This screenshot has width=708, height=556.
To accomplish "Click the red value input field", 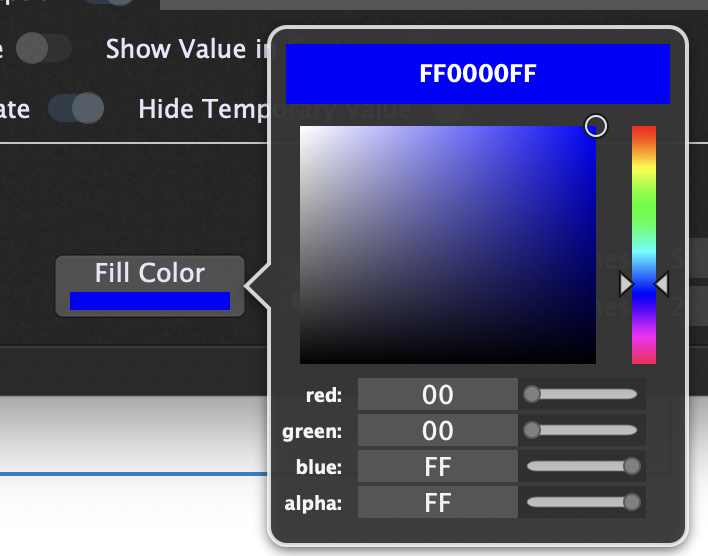I will coord(437,395).
